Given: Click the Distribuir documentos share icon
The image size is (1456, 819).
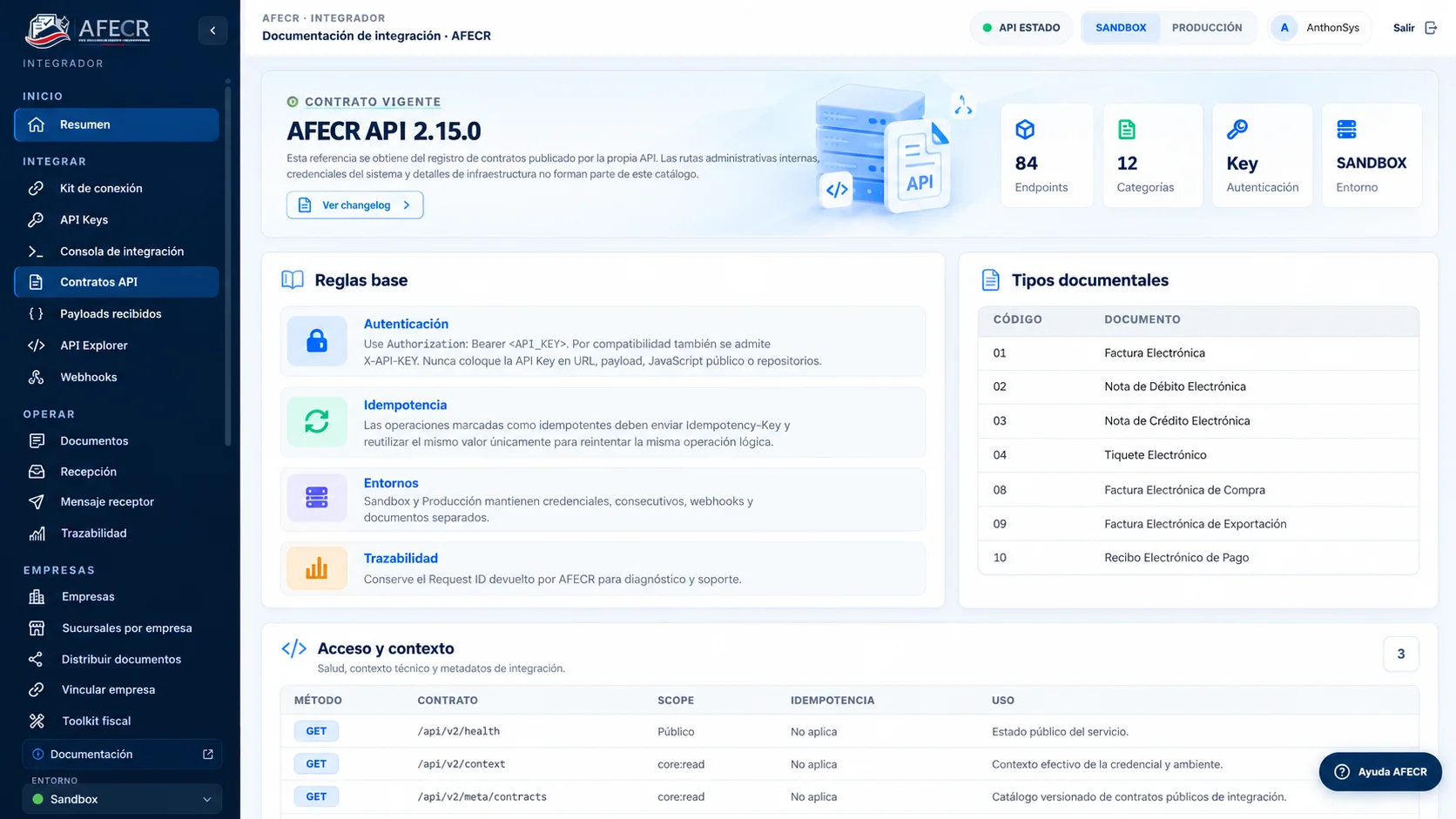Looking at the screenshot, I should (37, 660).
